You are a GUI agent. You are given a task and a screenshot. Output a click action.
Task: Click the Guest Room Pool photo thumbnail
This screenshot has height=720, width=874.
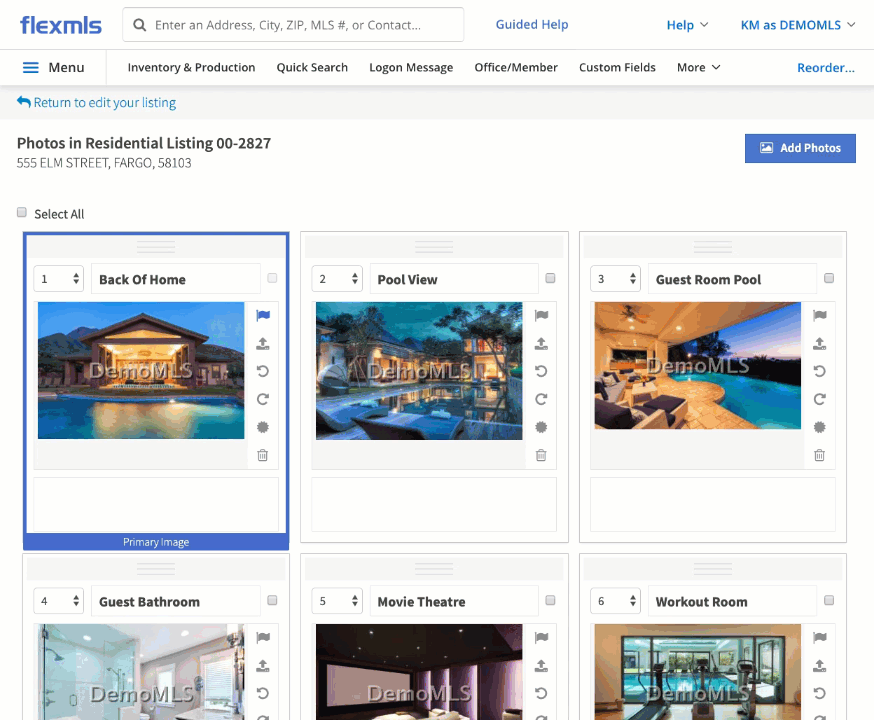(x=697, y=366)
